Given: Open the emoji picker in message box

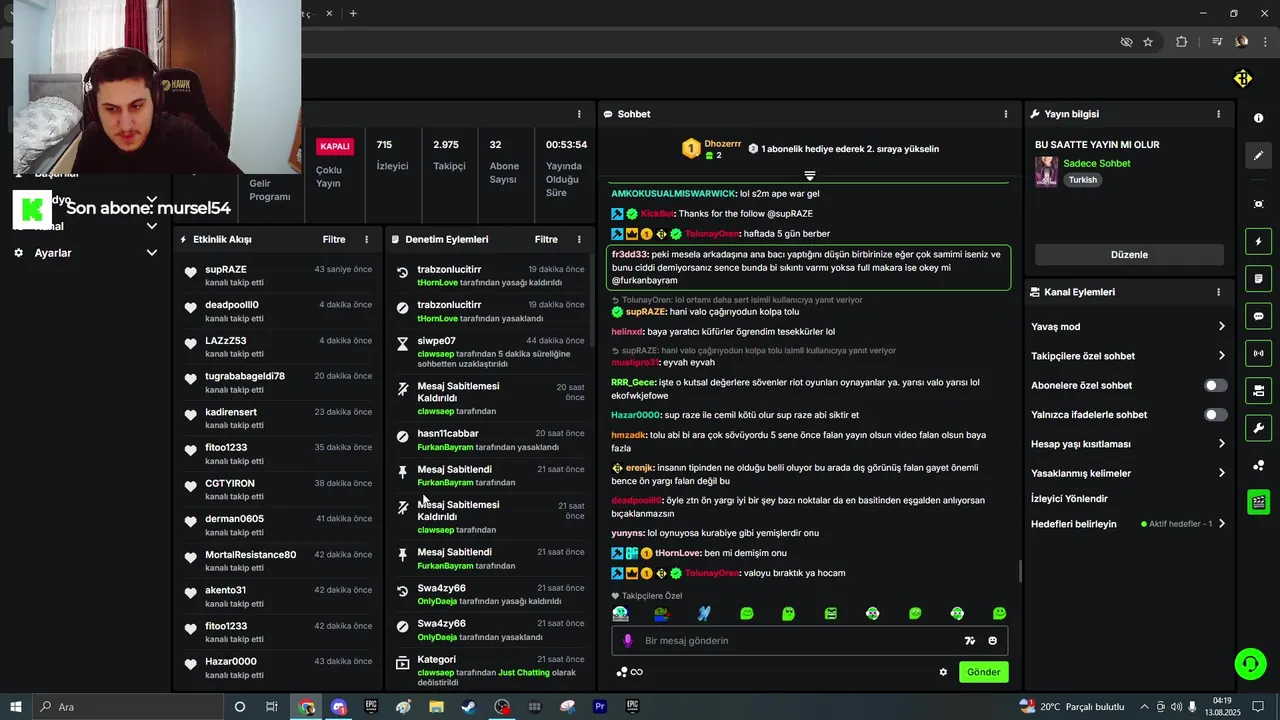Looking at the screenshot, I should pyautogui.click(x=992, y=641).
